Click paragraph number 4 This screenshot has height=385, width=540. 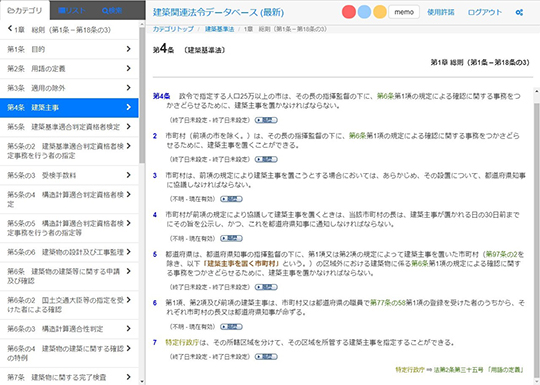[155, 215]
